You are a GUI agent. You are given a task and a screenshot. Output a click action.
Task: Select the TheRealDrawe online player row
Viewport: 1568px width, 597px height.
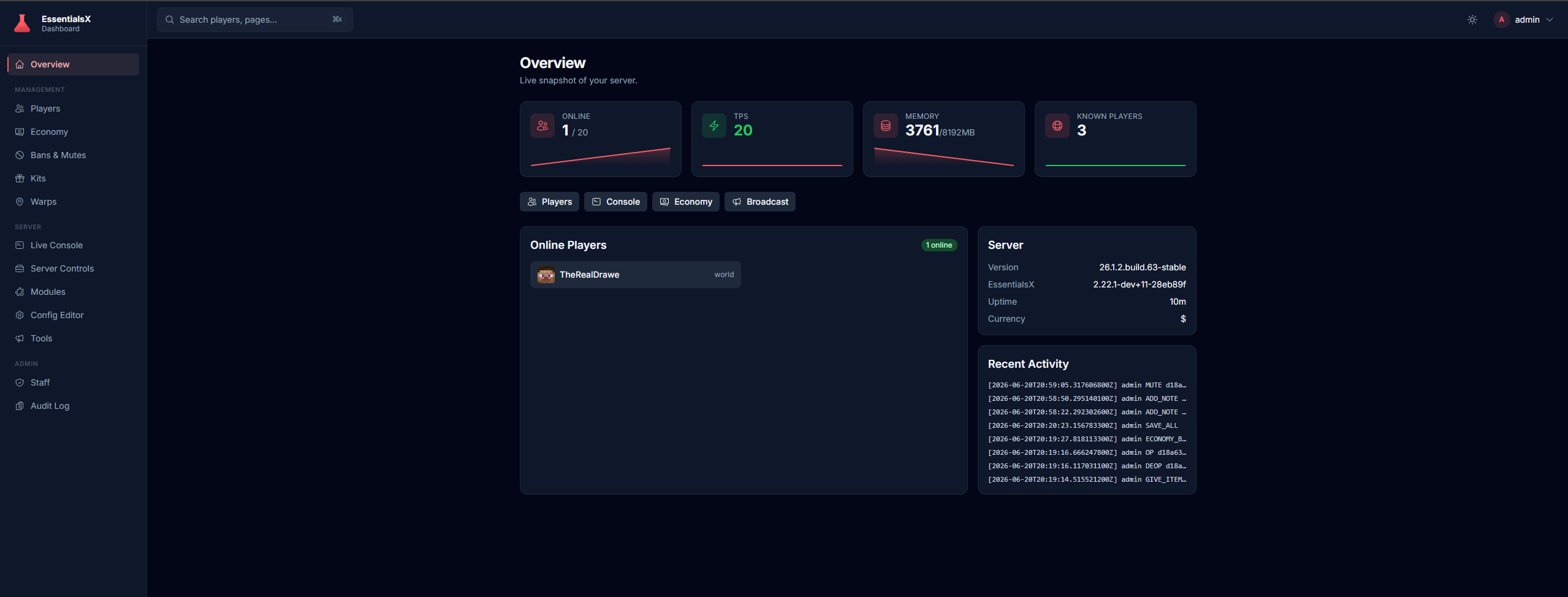click(x=636, y=275)
